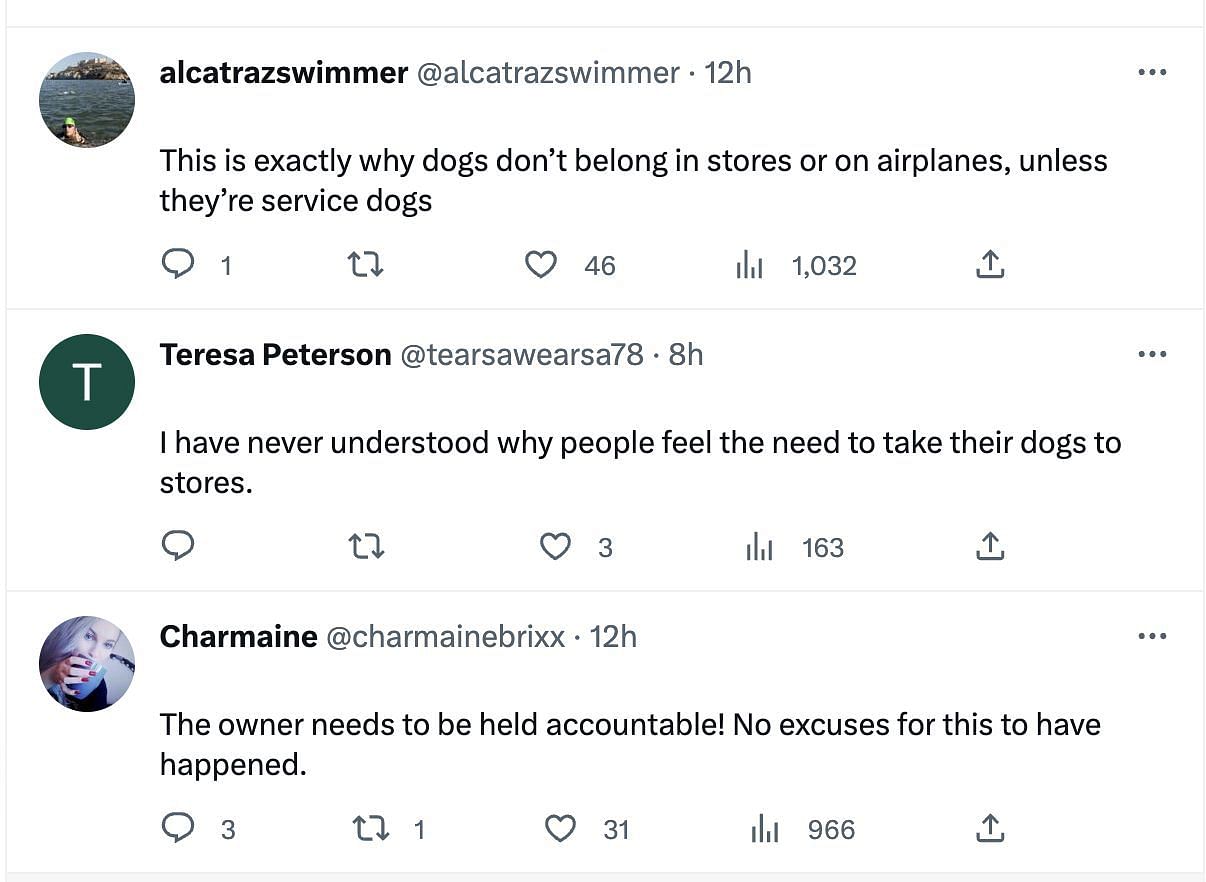The image size is (1206, 882).
Task: Open more options on Charmaine's tweet
Action: click(x=1152, y=637)
